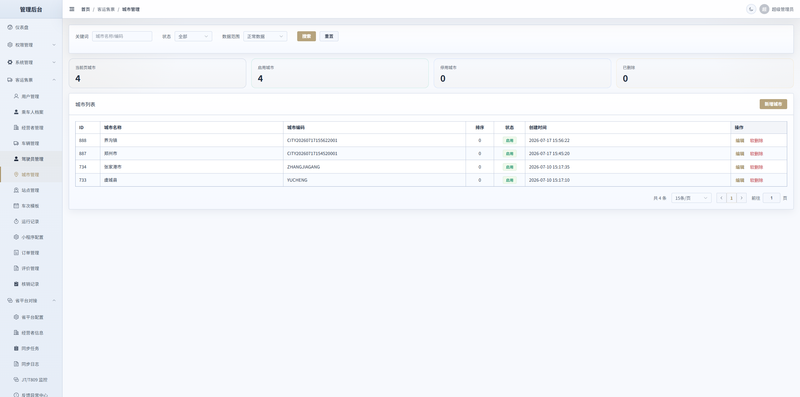Click 编辑 for the ZHANGJIAGANG row
Viewport: 800px width, 397px height.
pyautogui.click(x=740, y=167)
